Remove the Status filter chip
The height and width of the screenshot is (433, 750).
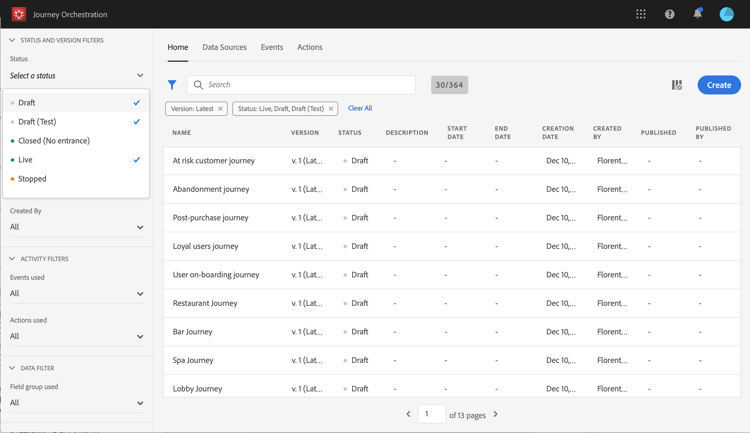coord(331,109)
